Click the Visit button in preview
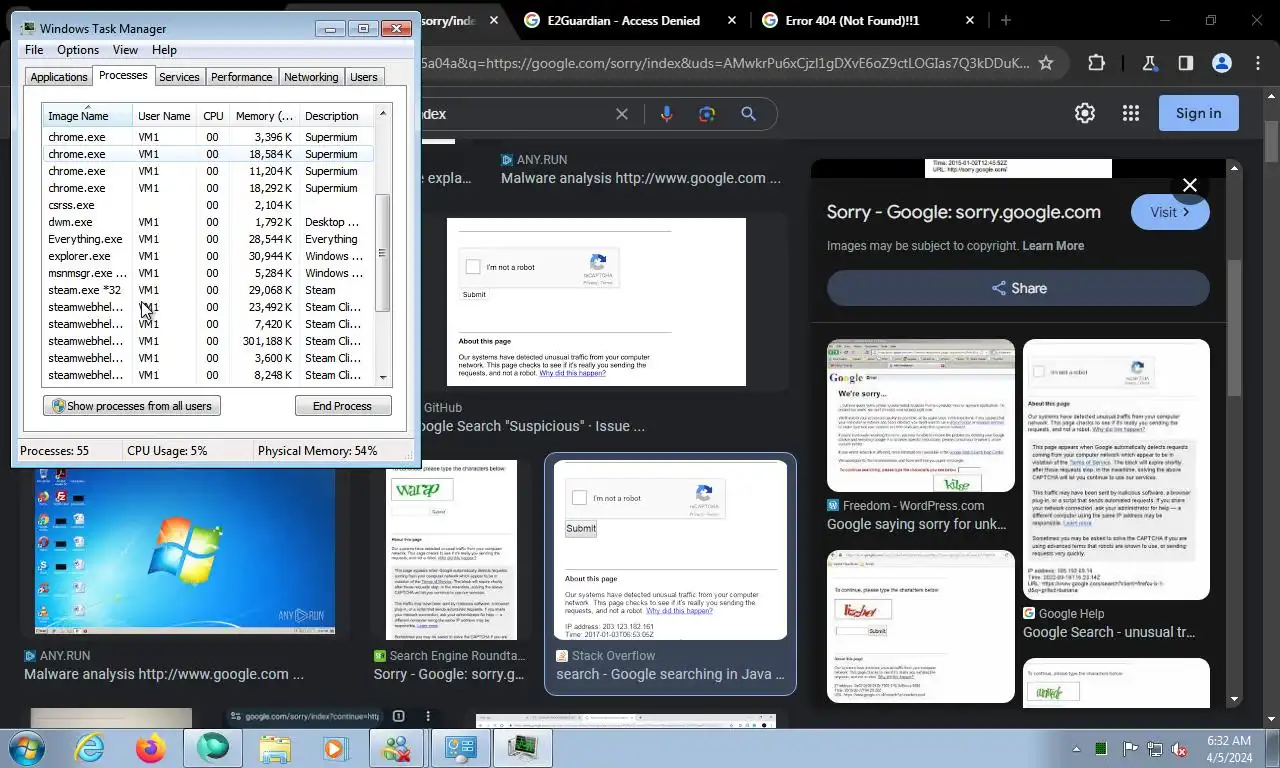Image resolution: width=1280 pixels, height=768 pixels. click(1170, 212)
